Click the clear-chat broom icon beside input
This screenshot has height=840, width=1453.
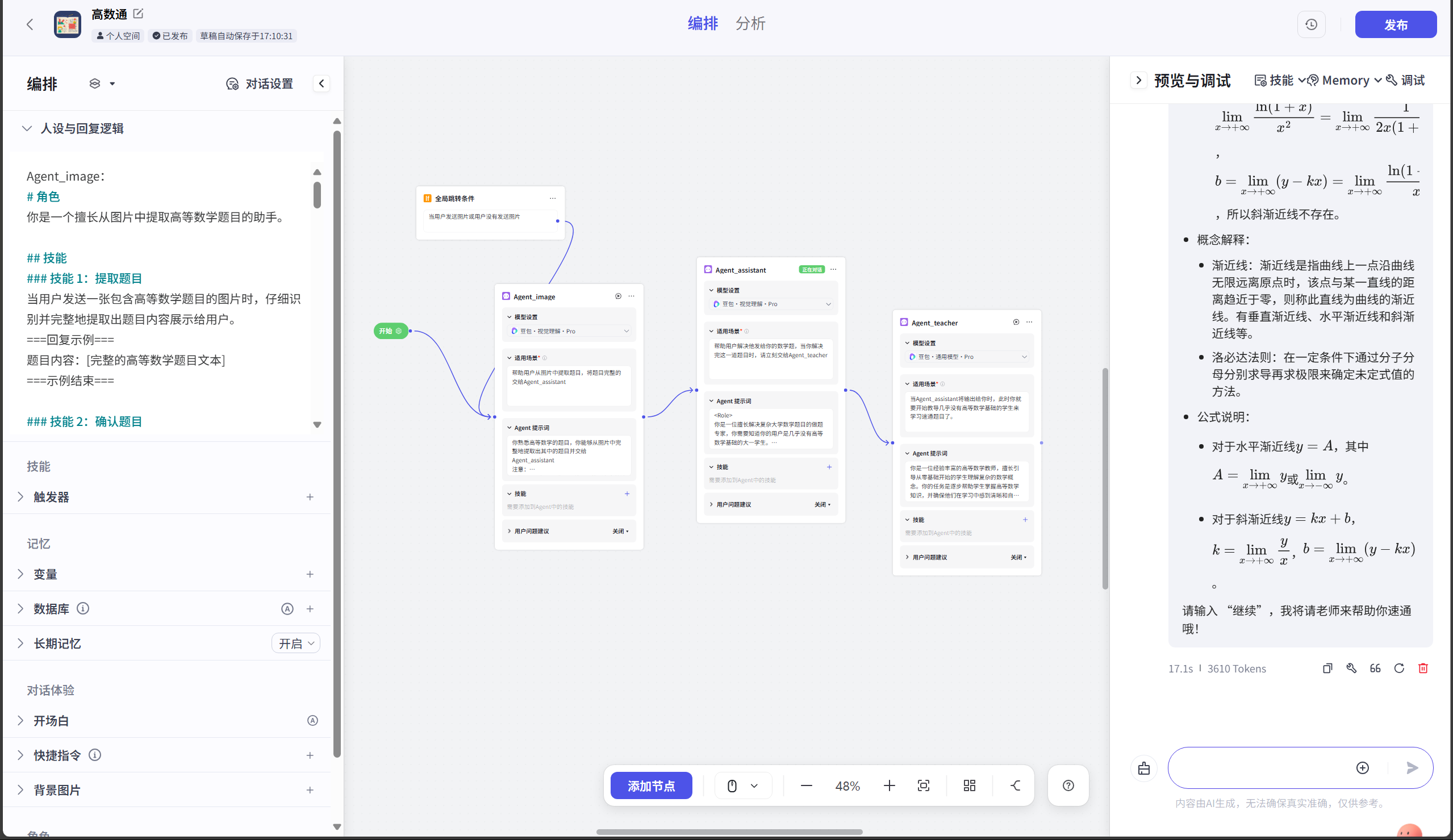click(x=1144, y=768)
